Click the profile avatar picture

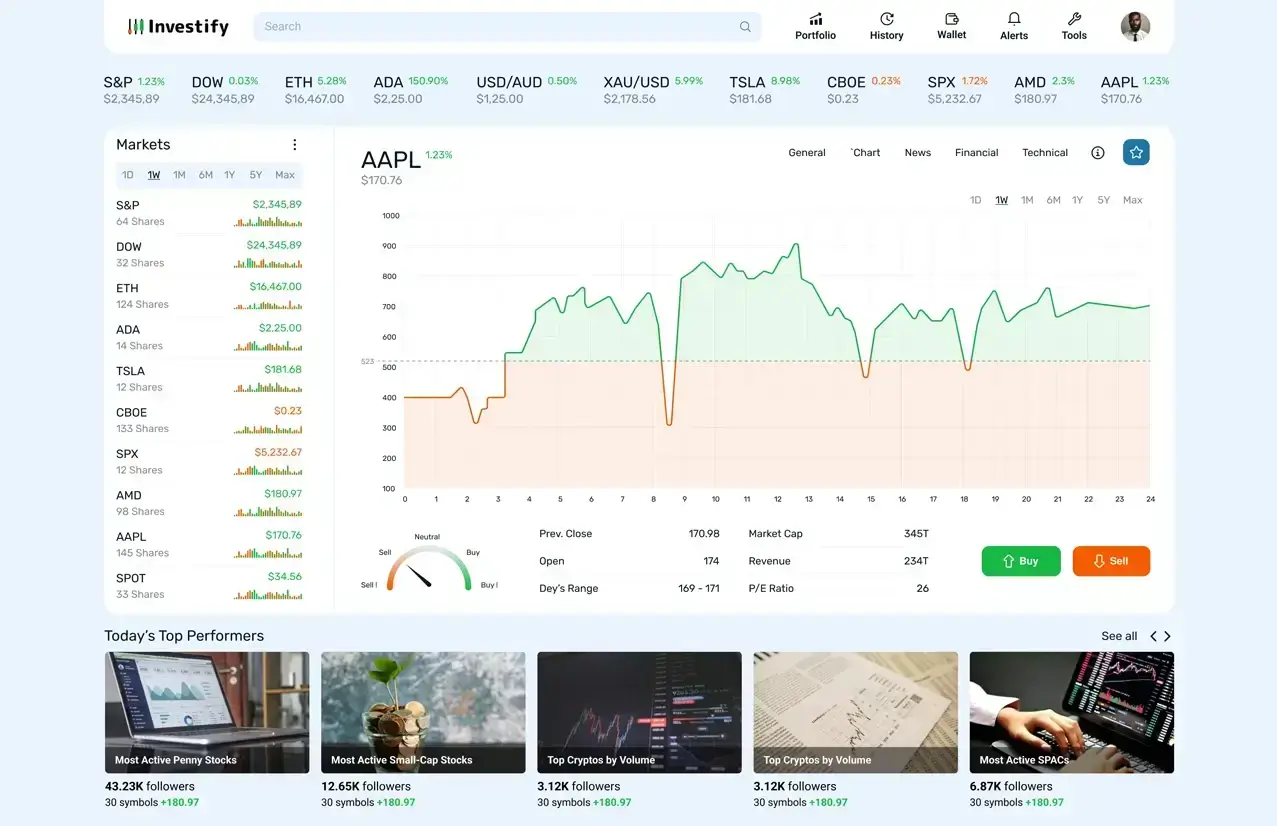point(1134,26)
